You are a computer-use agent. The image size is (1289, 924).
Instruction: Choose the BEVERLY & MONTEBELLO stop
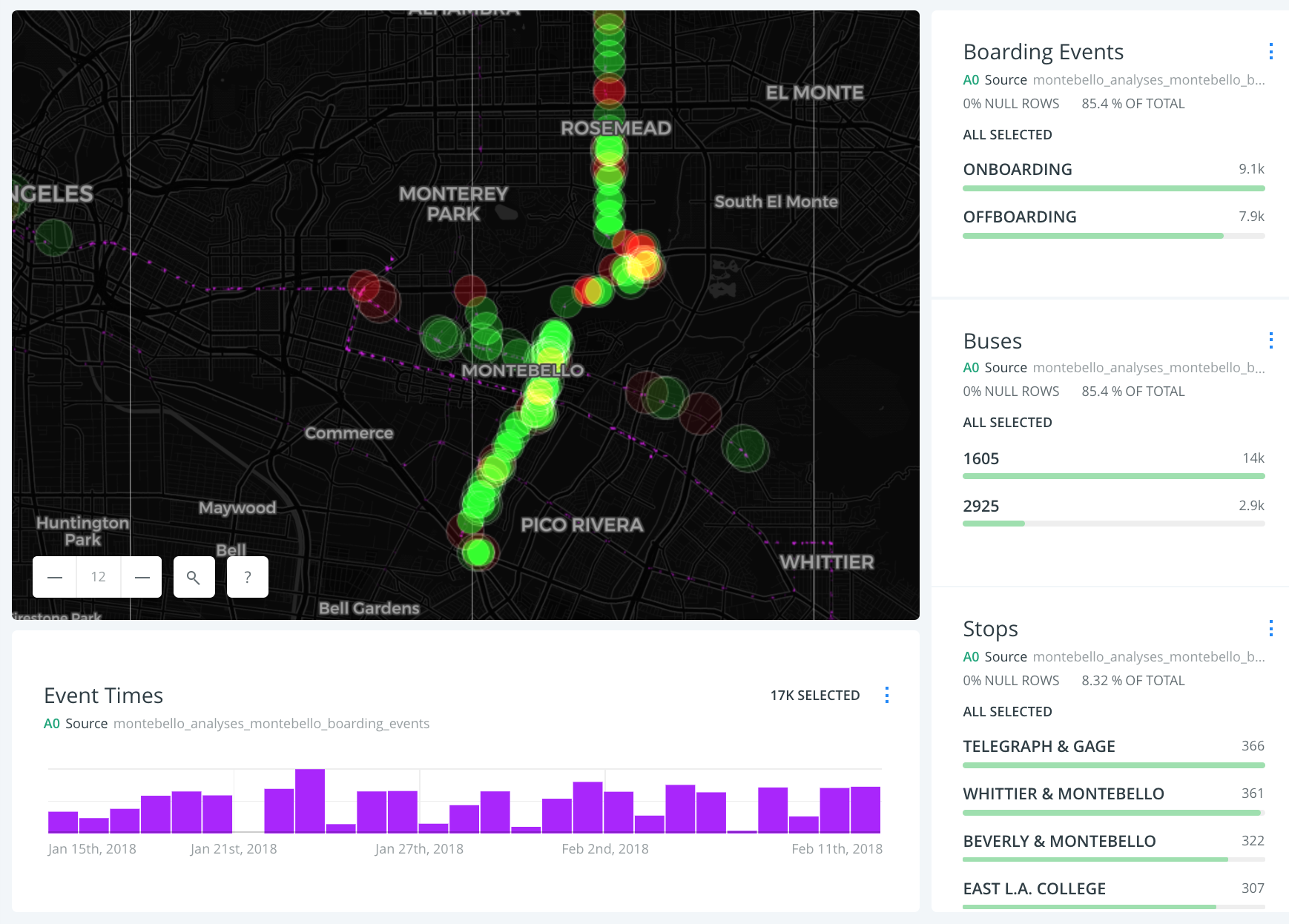(1058, 842)
